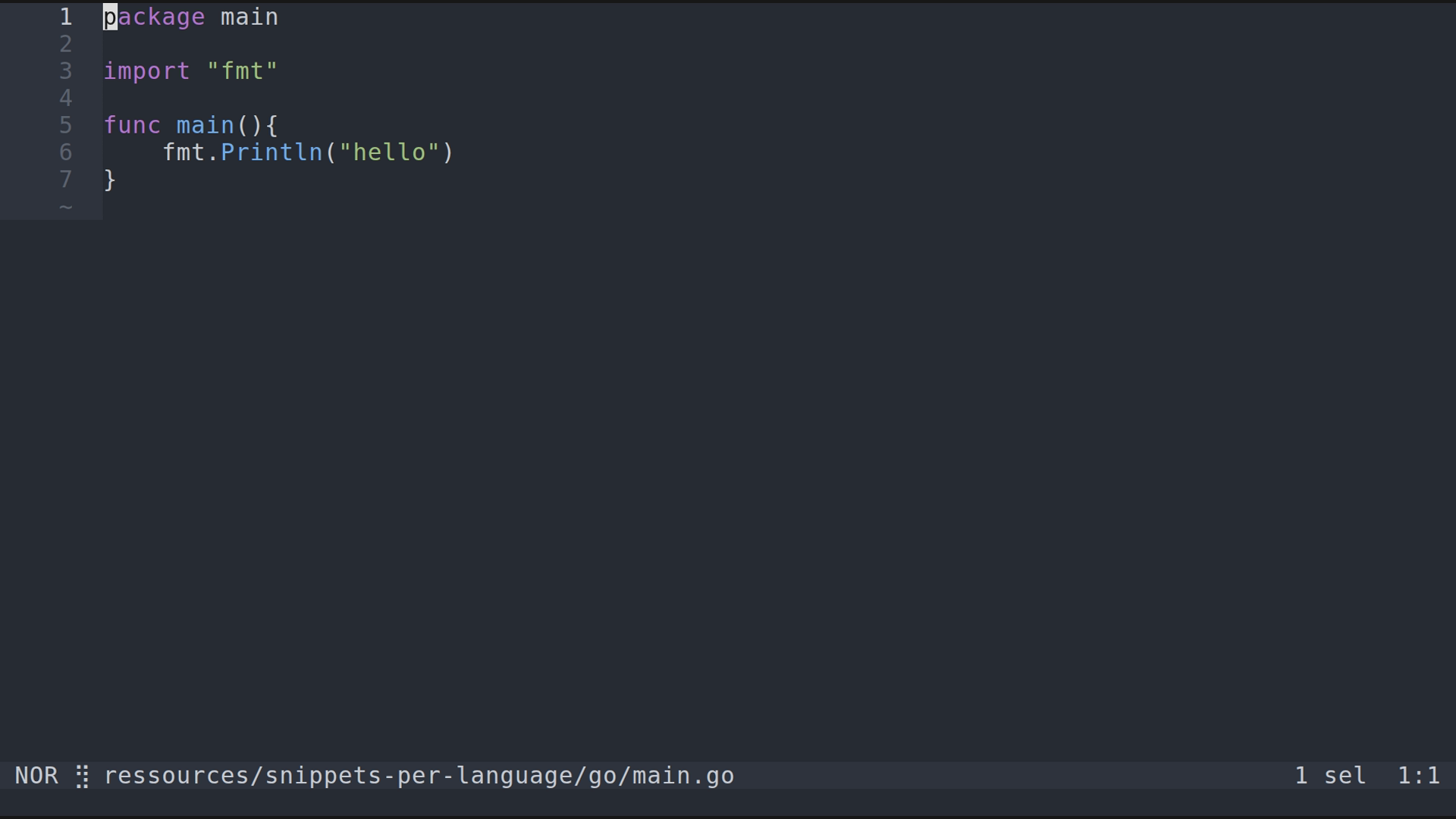Click the spinner icon in the statusline
Viewport: 1456px width, 819px height.
(83, 776)
